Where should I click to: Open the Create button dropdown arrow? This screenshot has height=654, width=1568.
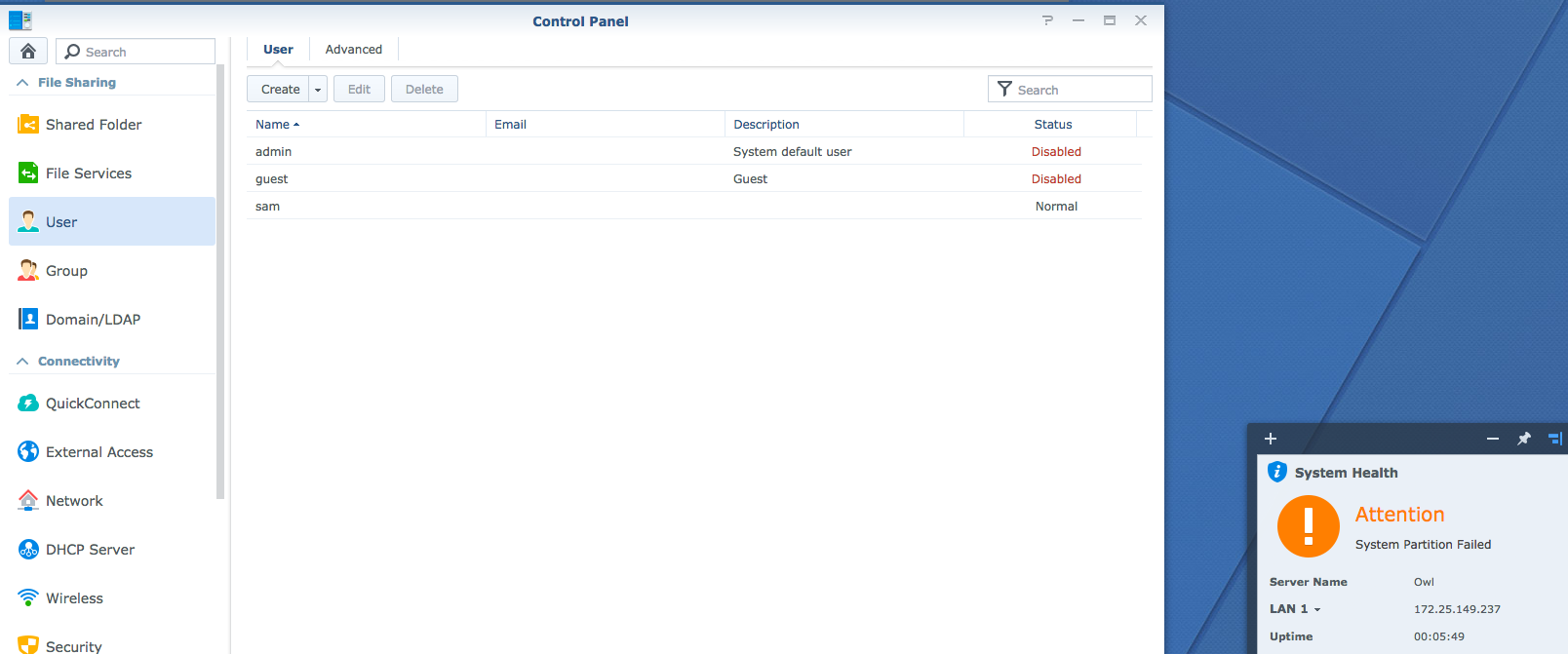[x=318, y=90]
